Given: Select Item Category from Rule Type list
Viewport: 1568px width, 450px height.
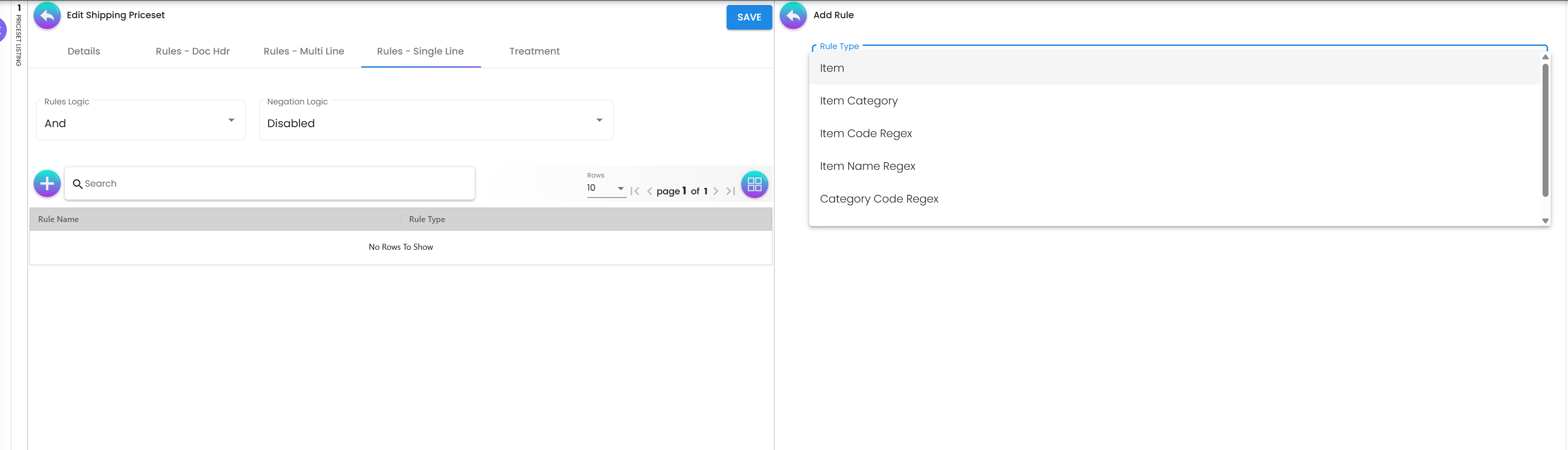Looking at the screenshot, I should (858, 101).
